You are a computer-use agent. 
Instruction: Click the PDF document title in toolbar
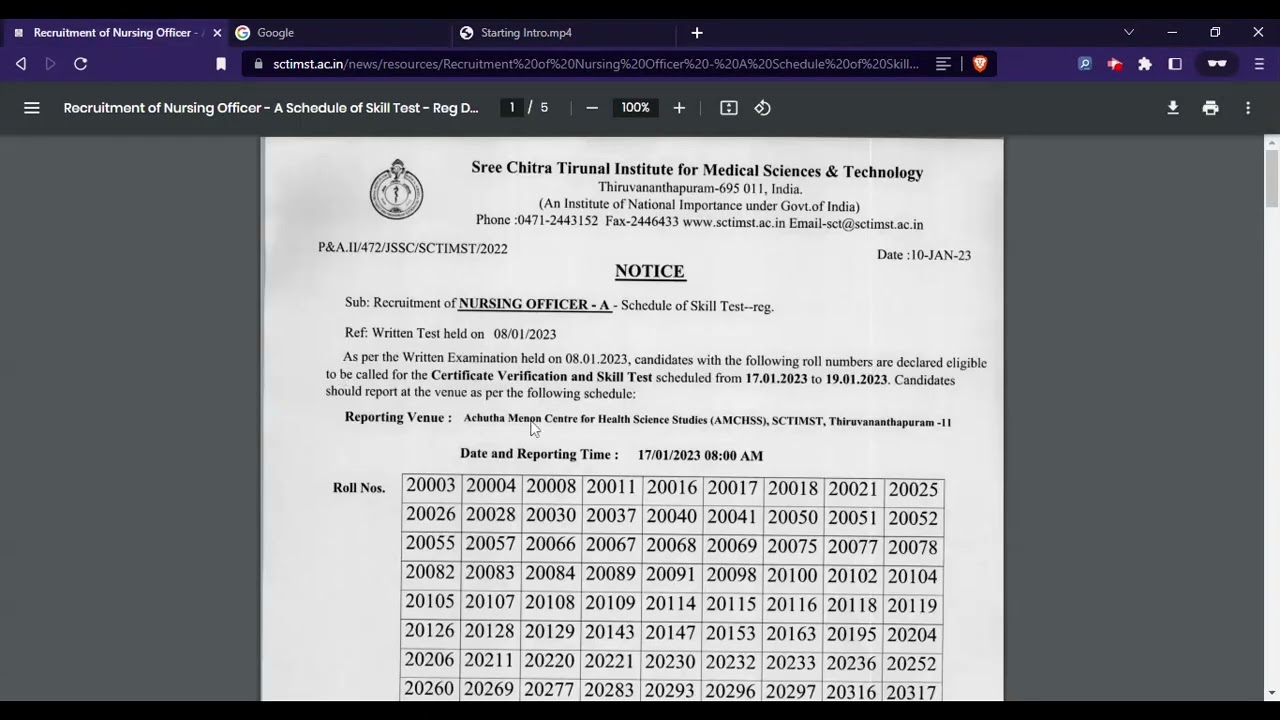[x=271, y=108]
